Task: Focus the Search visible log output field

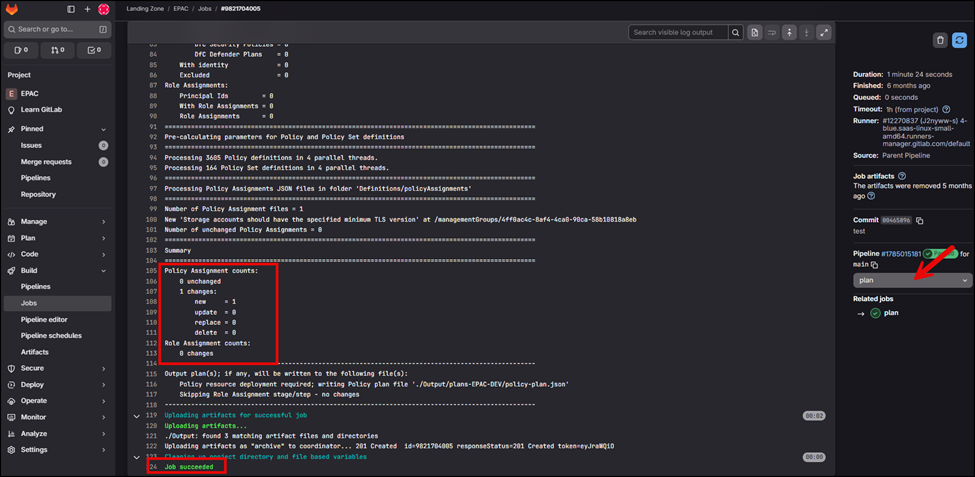Action: (678, 32)
